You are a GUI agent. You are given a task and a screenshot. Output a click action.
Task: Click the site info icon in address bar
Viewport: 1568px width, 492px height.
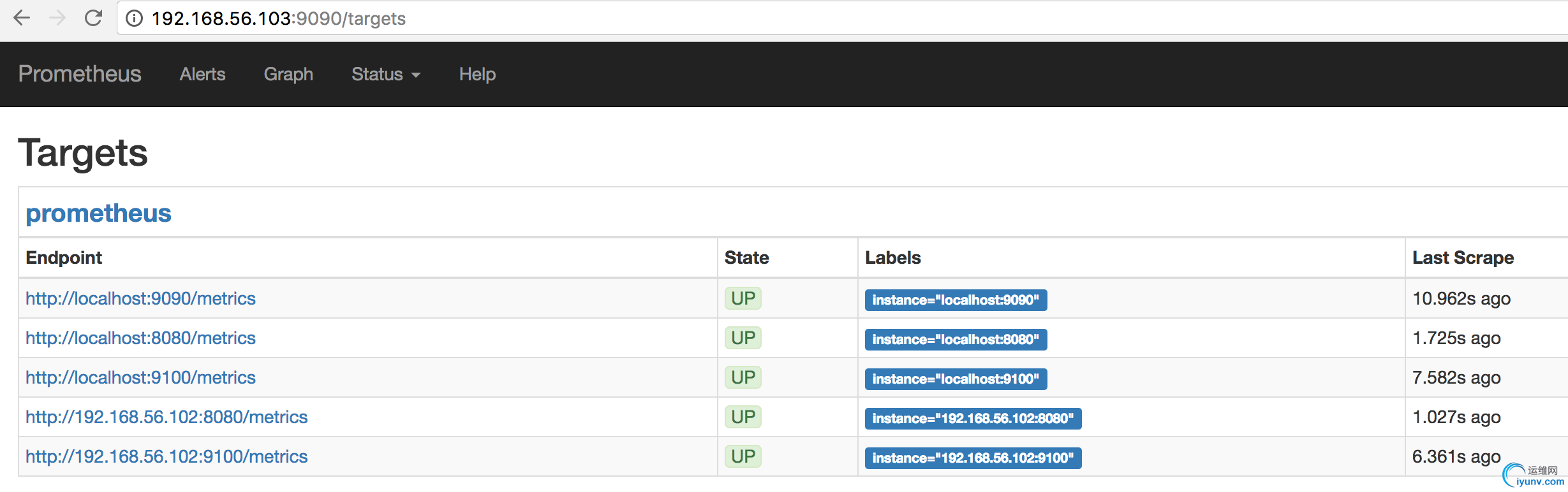134,18
